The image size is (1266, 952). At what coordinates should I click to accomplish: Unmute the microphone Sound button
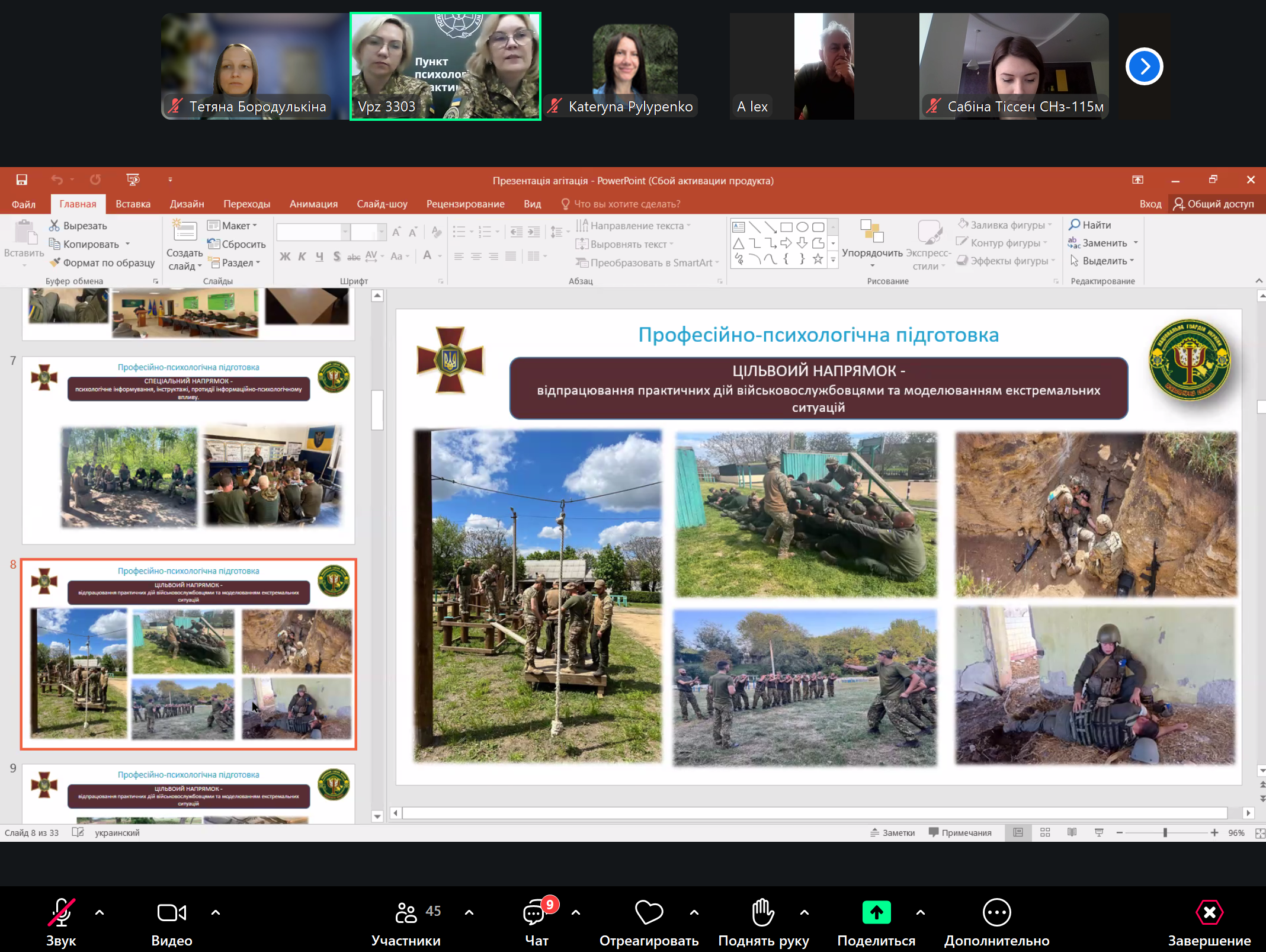pos(61,913)
